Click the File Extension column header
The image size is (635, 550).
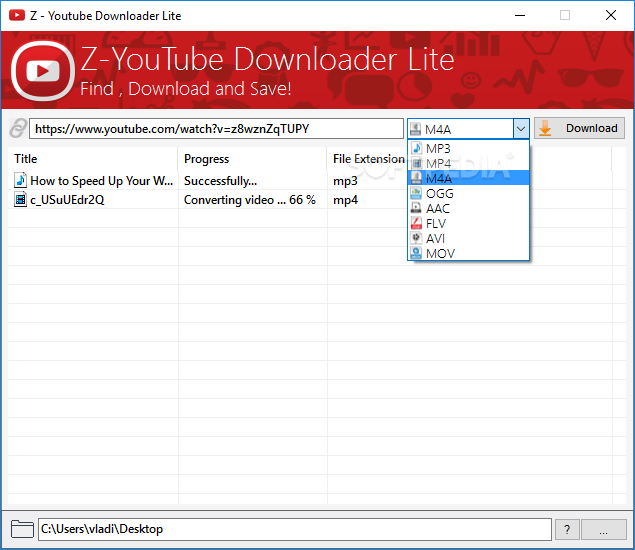(x=367, y=159)
